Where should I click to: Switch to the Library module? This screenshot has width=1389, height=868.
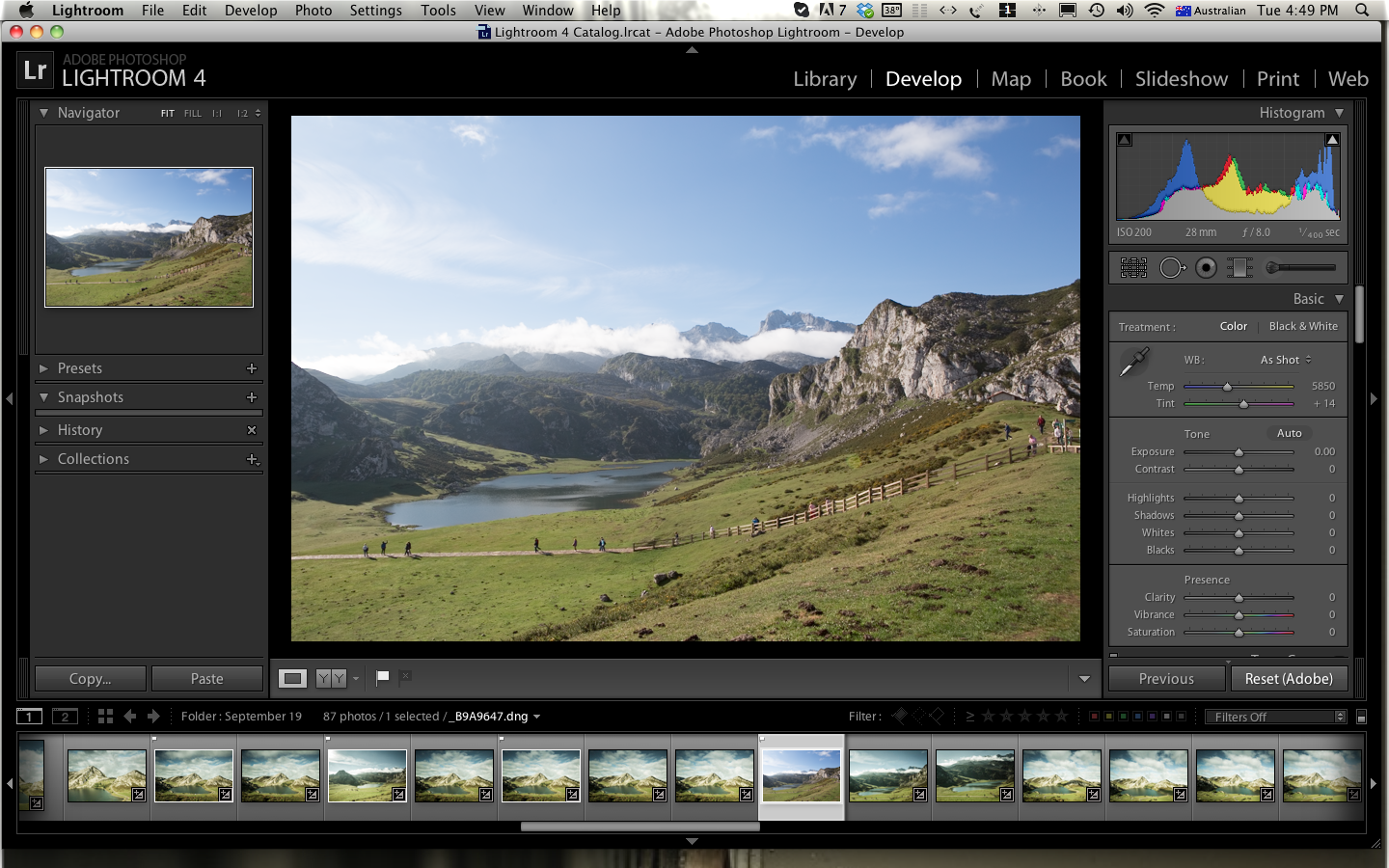(x=824, y=79)
